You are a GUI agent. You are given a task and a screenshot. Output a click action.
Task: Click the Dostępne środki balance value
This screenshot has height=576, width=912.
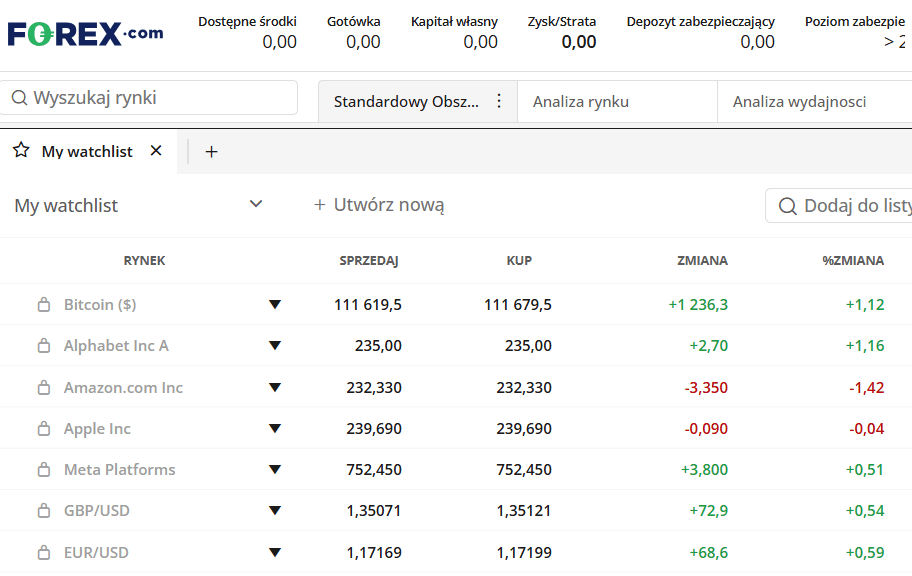(x=279, y=42)
